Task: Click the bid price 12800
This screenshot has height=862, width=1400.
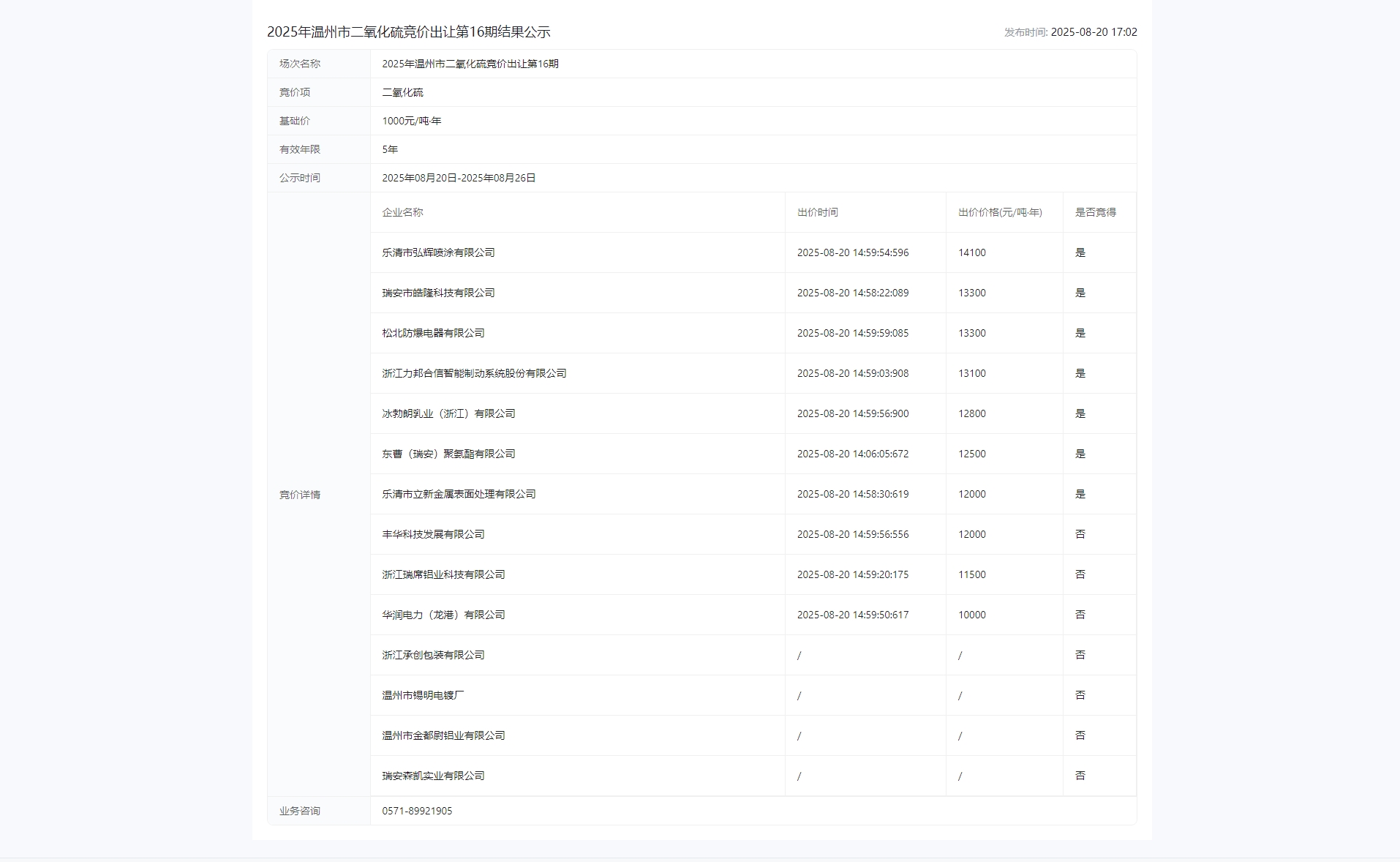Action: [972, 413]
